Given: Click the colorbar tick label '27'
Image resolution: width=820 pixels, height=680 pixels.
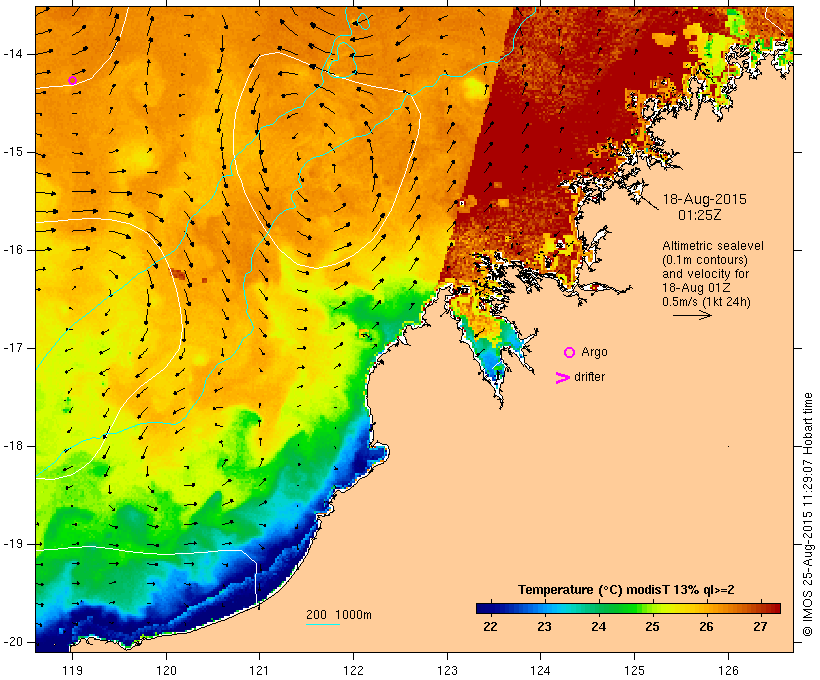Looking at the screenshot, I should [760, 626].
